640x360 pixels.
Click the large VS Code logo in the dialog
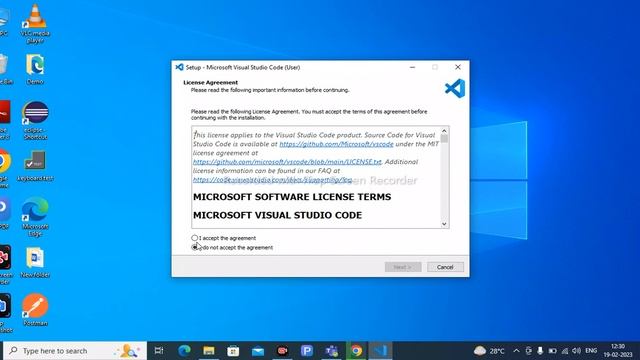(455, 88)
